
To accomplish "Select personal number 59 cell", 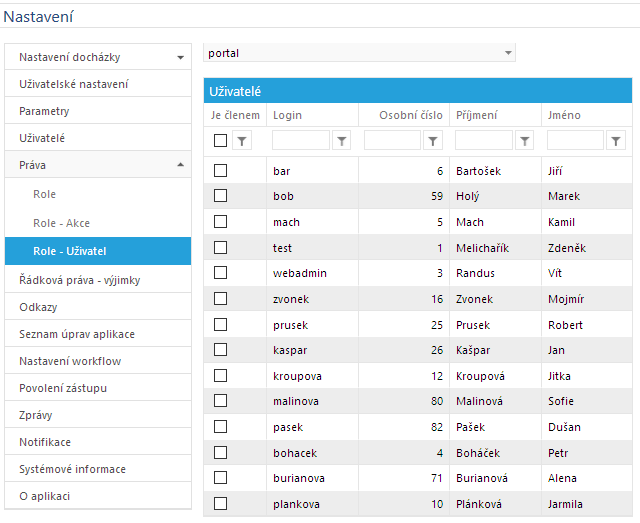I will click(x=404, y=196).
